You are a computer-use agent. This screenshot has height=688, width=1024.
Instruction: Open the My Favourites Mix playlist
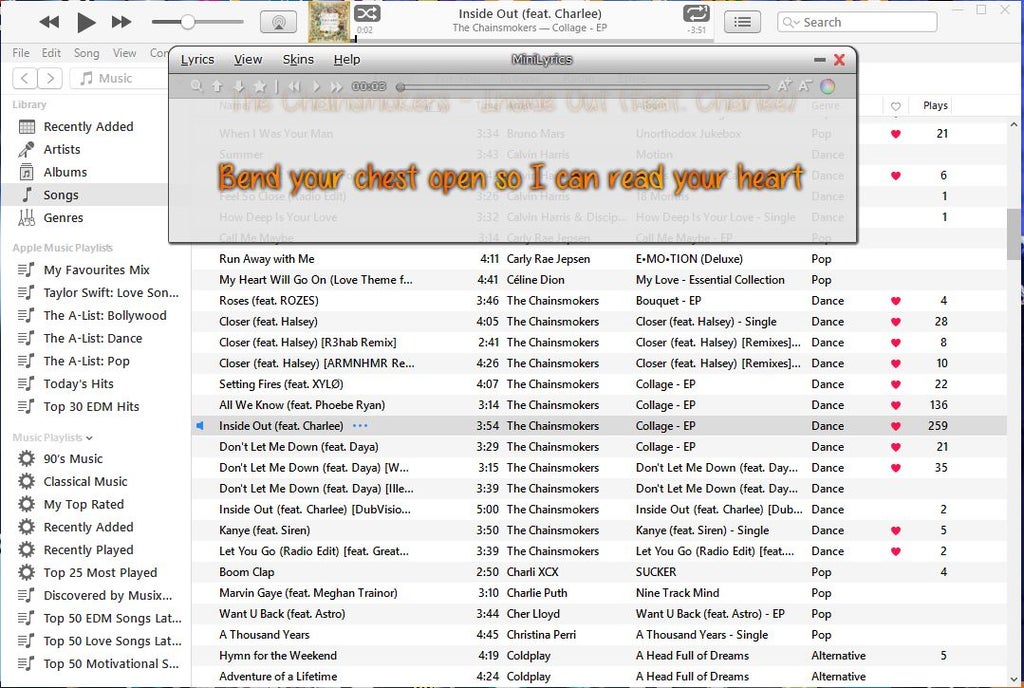(x=97, y=270)
